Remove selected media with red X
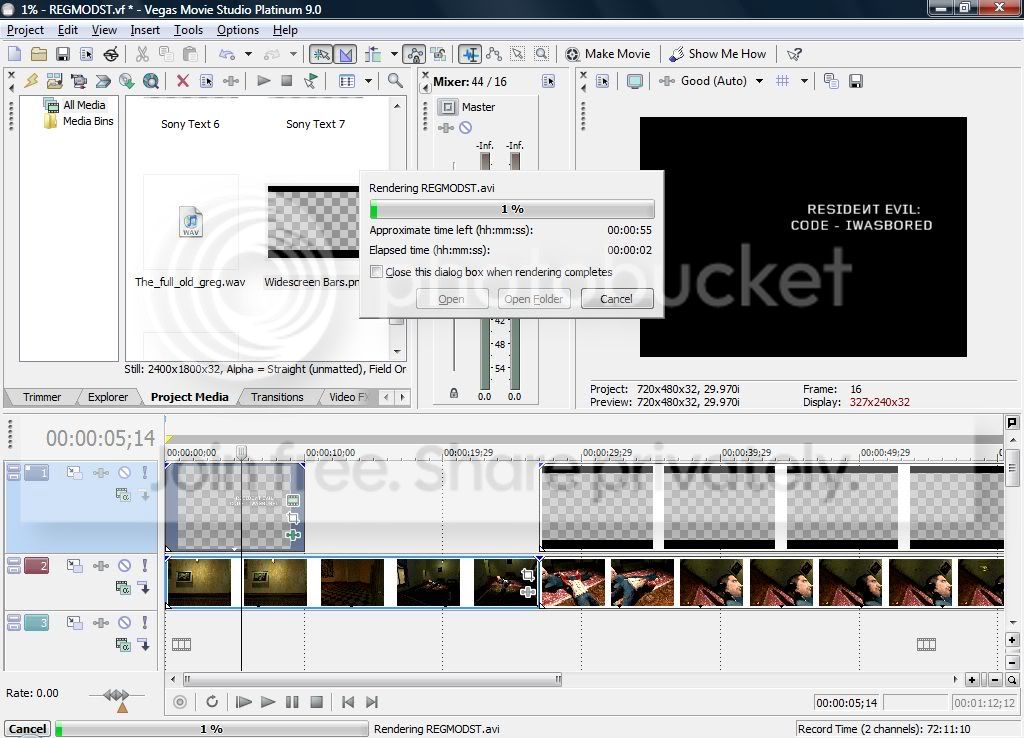The width and height of the screenshot is (1024, 738). point(183,81)
